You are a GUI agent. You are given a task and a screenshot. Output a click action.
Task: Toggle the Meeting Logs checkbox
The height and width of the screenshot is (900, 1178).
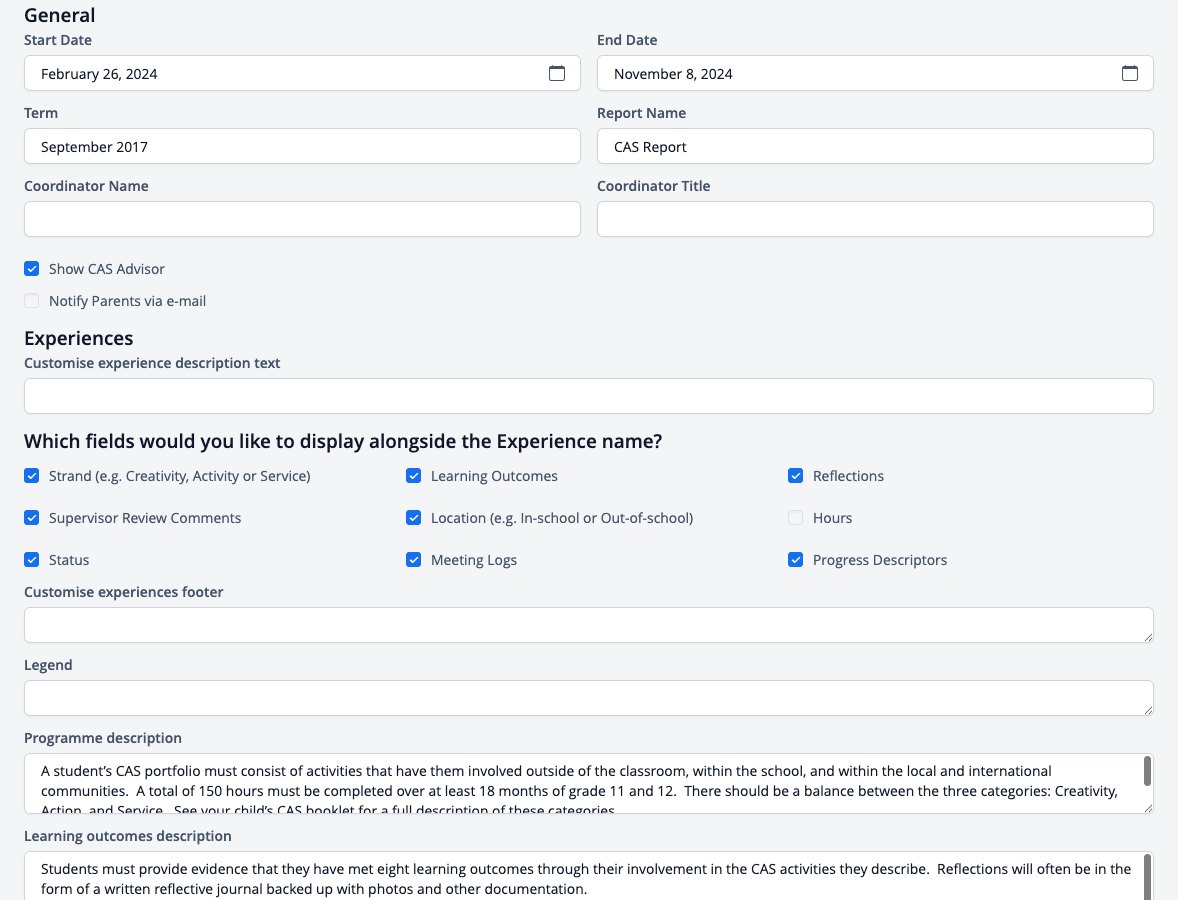point(413,560)
